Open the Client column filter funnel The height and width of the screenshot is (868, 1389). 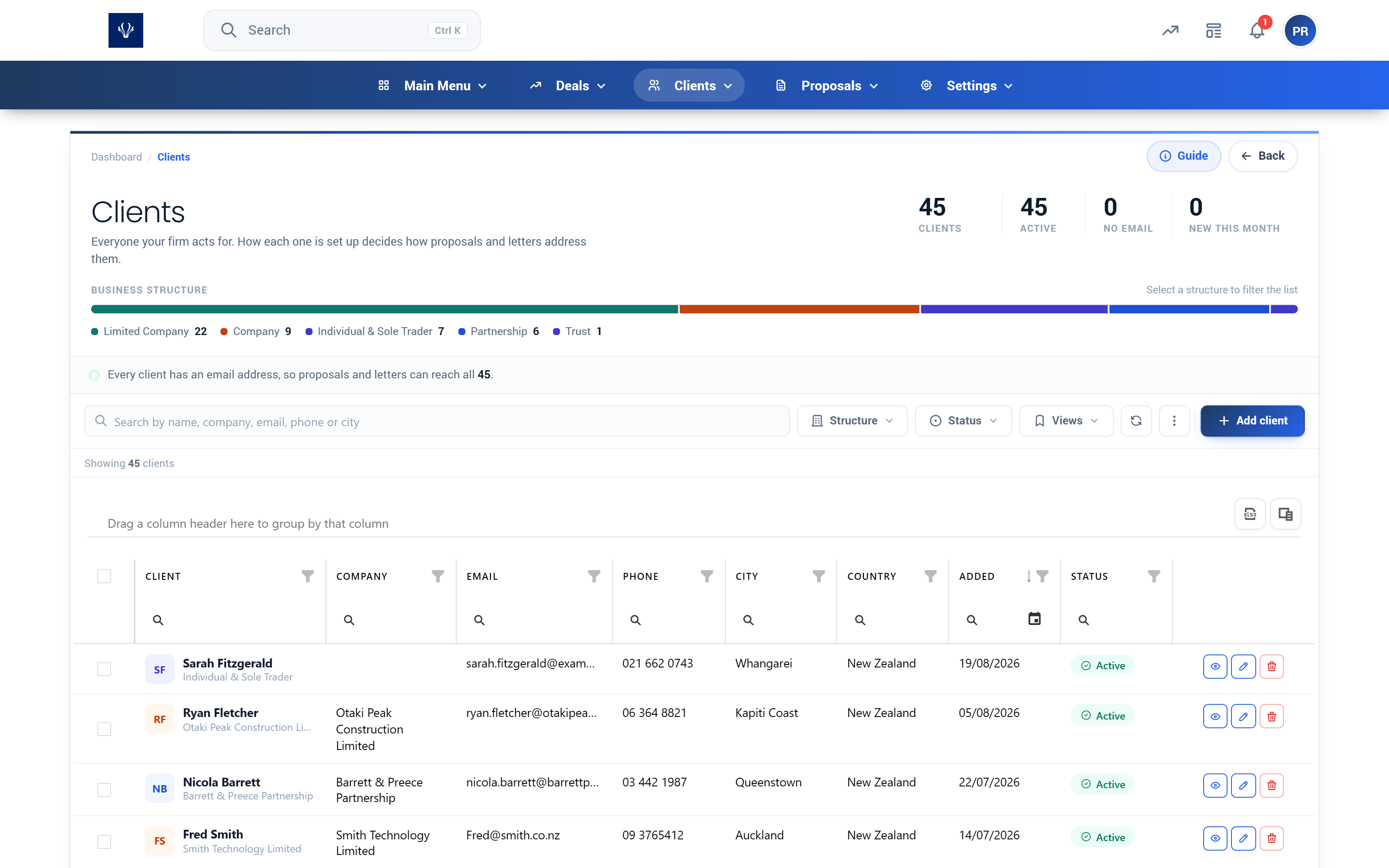point(308,576)
